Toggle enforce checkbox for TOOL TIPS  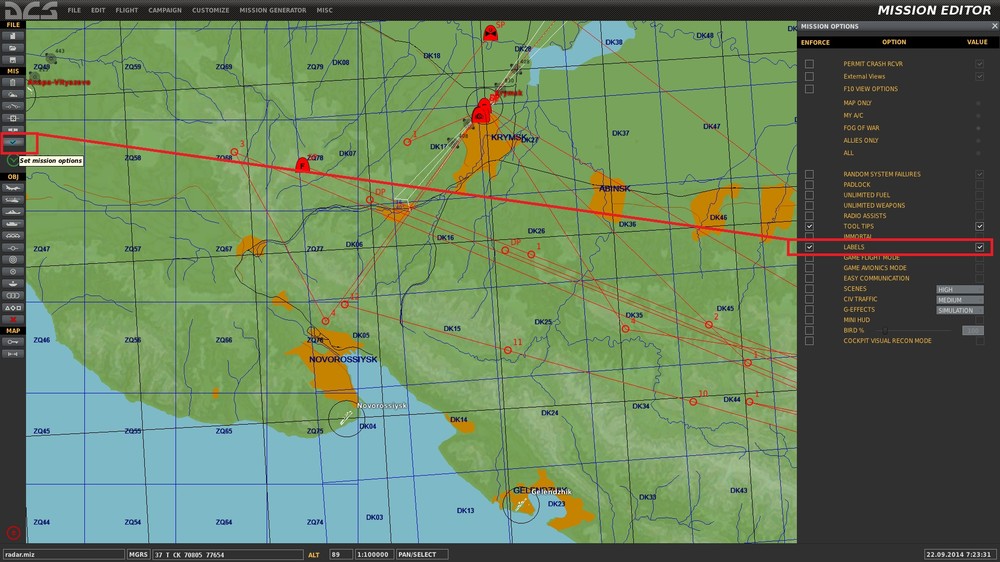[809, 226]
